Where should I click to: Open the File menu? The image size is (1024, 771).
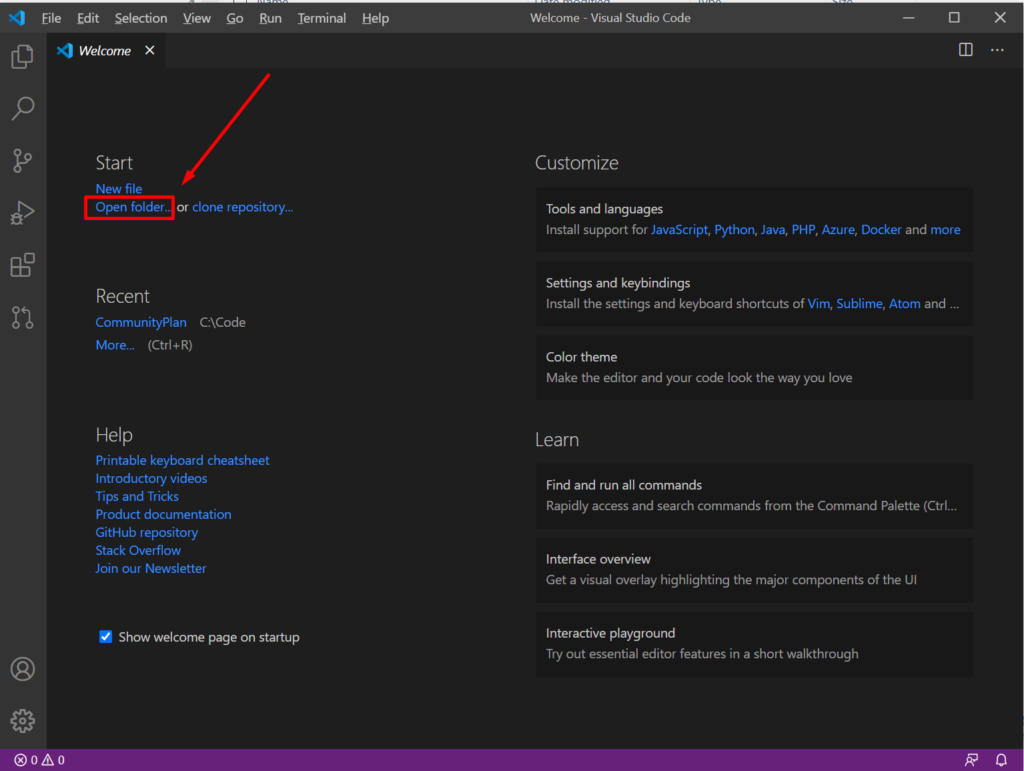pos(51,18)
